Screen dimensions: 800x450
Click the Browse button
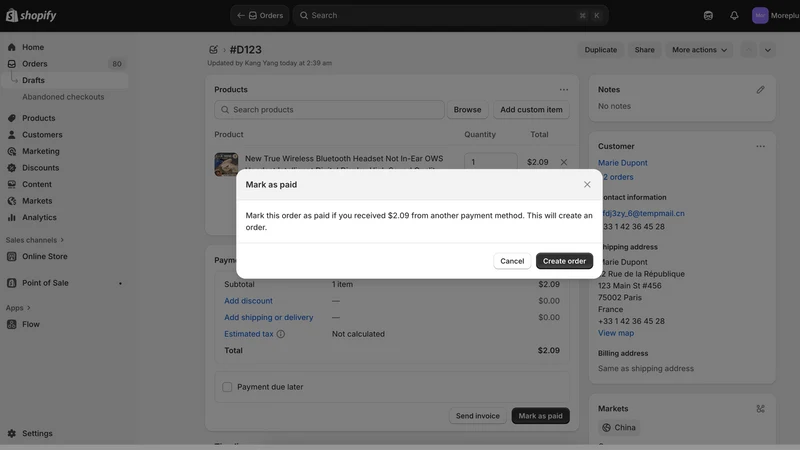pyautogui.click(x=467, y=110)
